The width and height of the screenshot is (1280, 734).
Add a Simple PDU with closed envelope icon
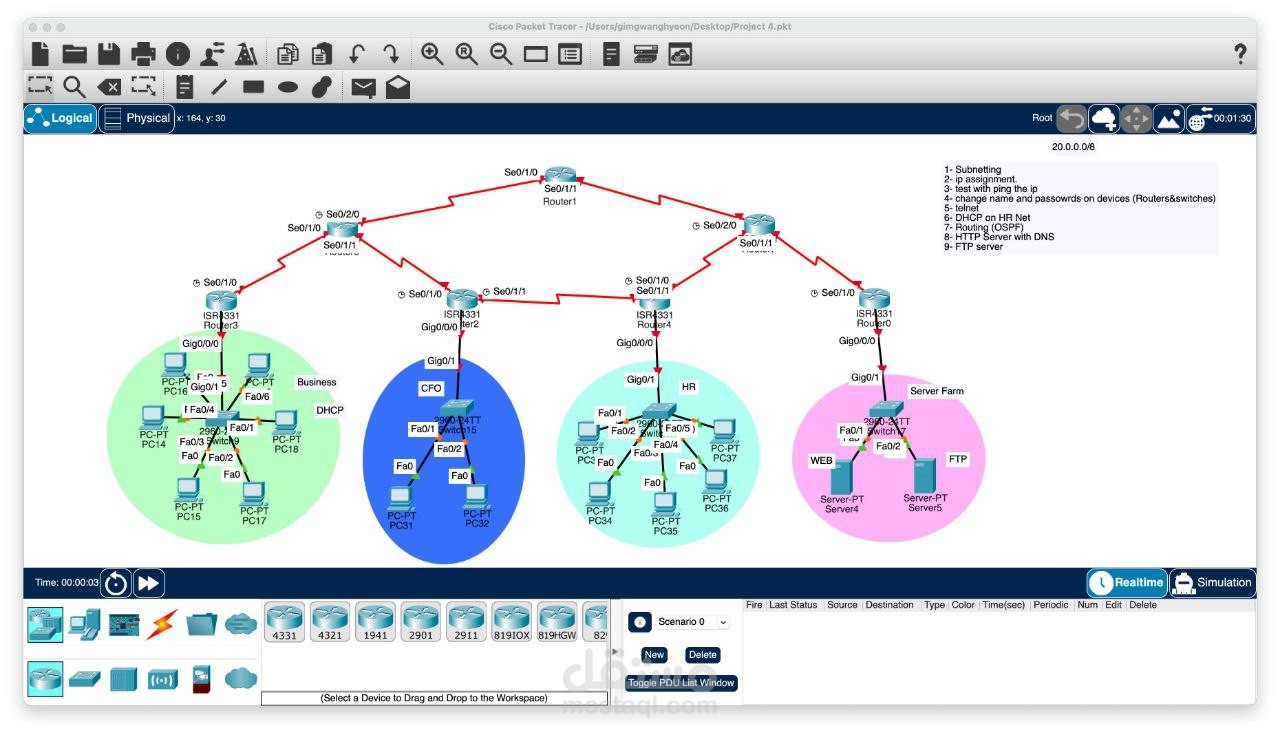click(x=363, y=88)
